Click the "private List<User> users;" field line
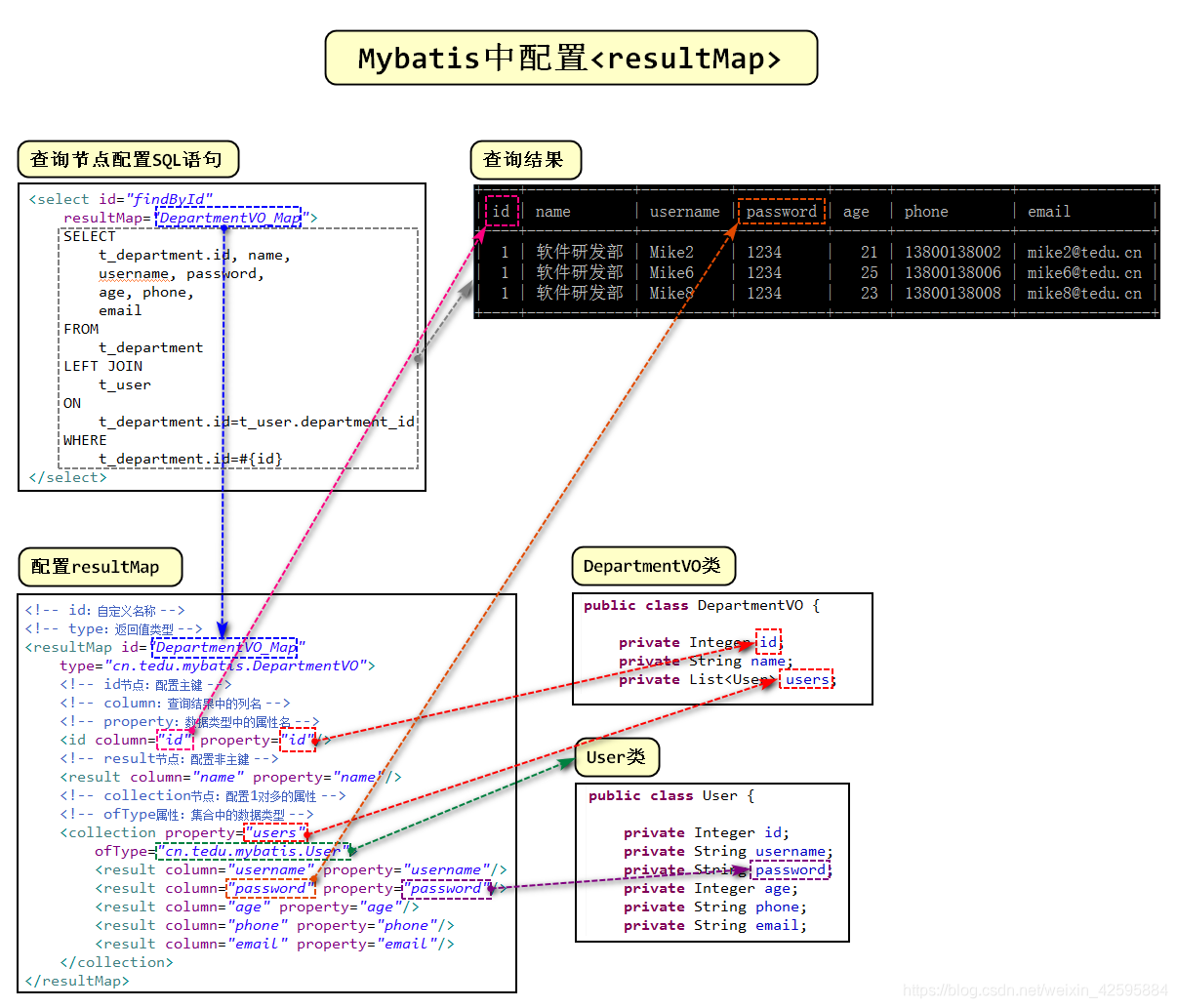Screen dimensions: 1177x1008 727,679
